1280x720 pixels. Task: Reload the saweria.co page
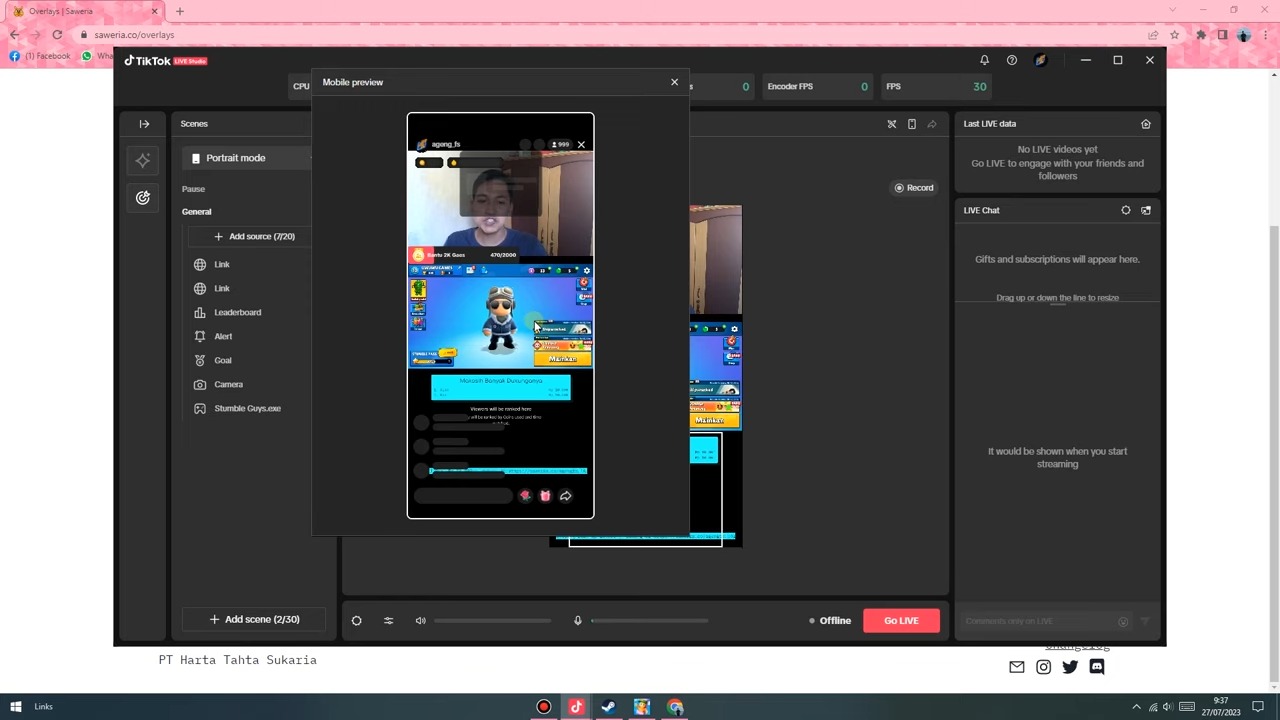coord(57,35)
